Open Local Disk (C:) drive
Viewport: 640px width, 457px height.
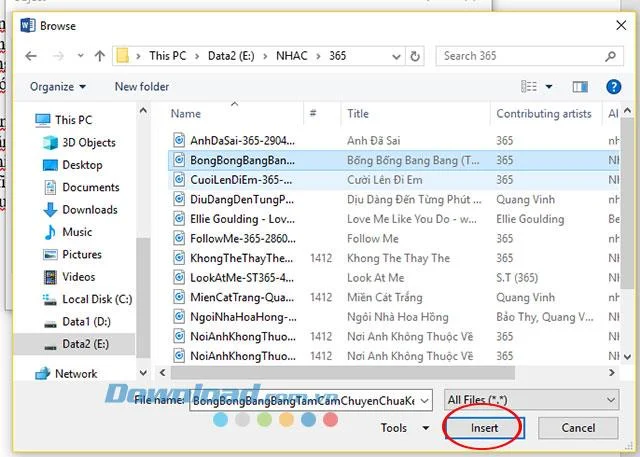click(x=96, y=299)
